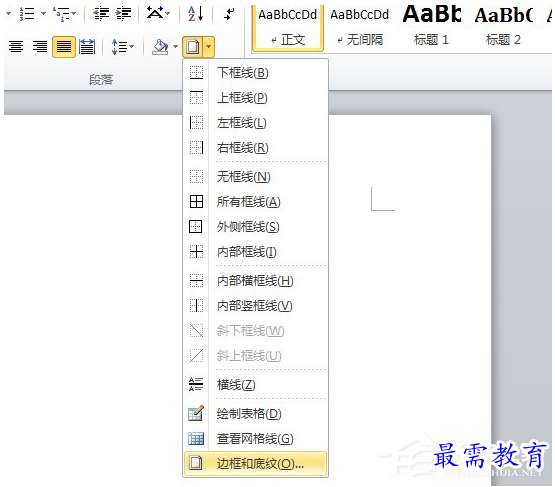Apply the 标题 1 style
Image resolution: width=555 pixels, height=487 pixels.
click(431, 28)
